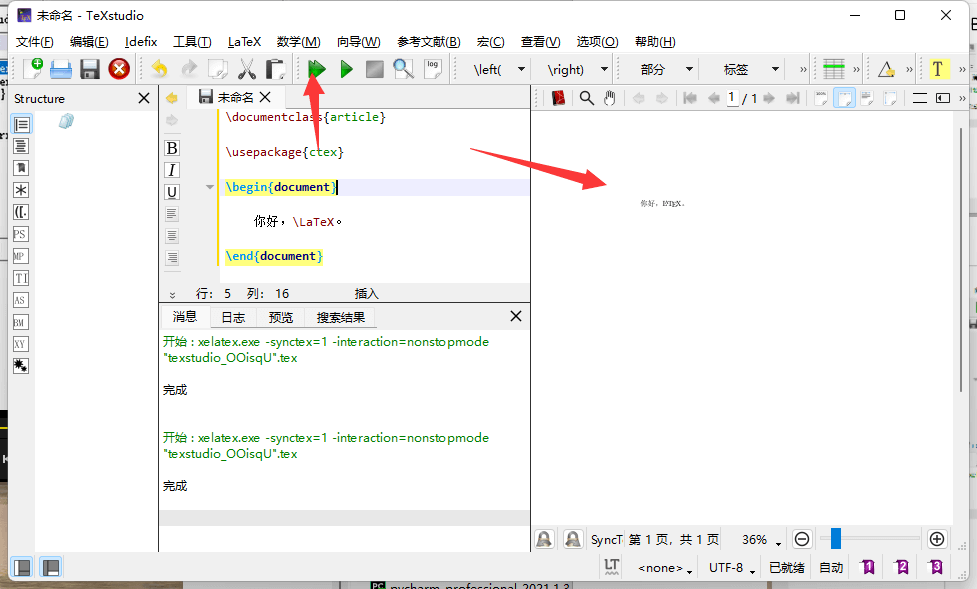977x589 pixels.
Task: Open the 数学(M) menu
Action: tap(298, 42)
